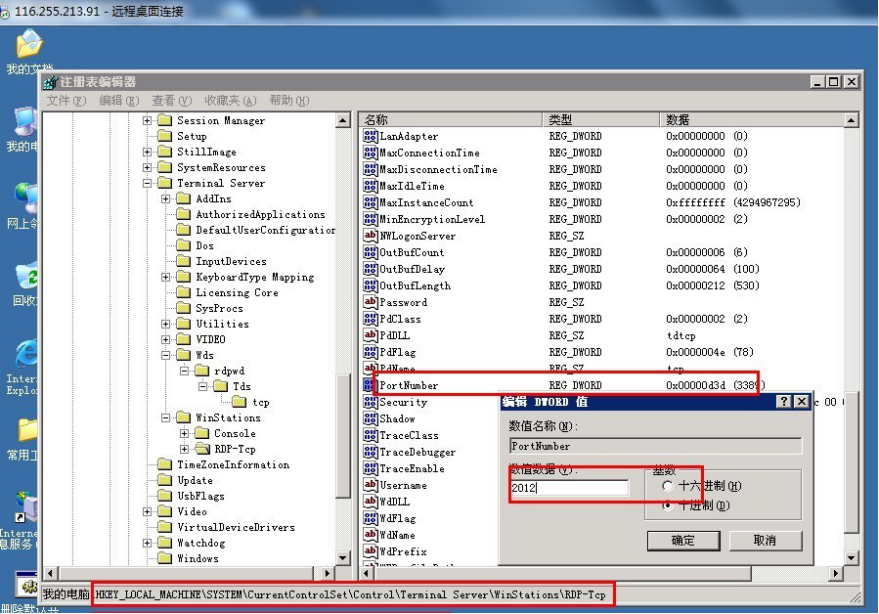
Task: Click the value data input field
Action: tap(569, 488)
